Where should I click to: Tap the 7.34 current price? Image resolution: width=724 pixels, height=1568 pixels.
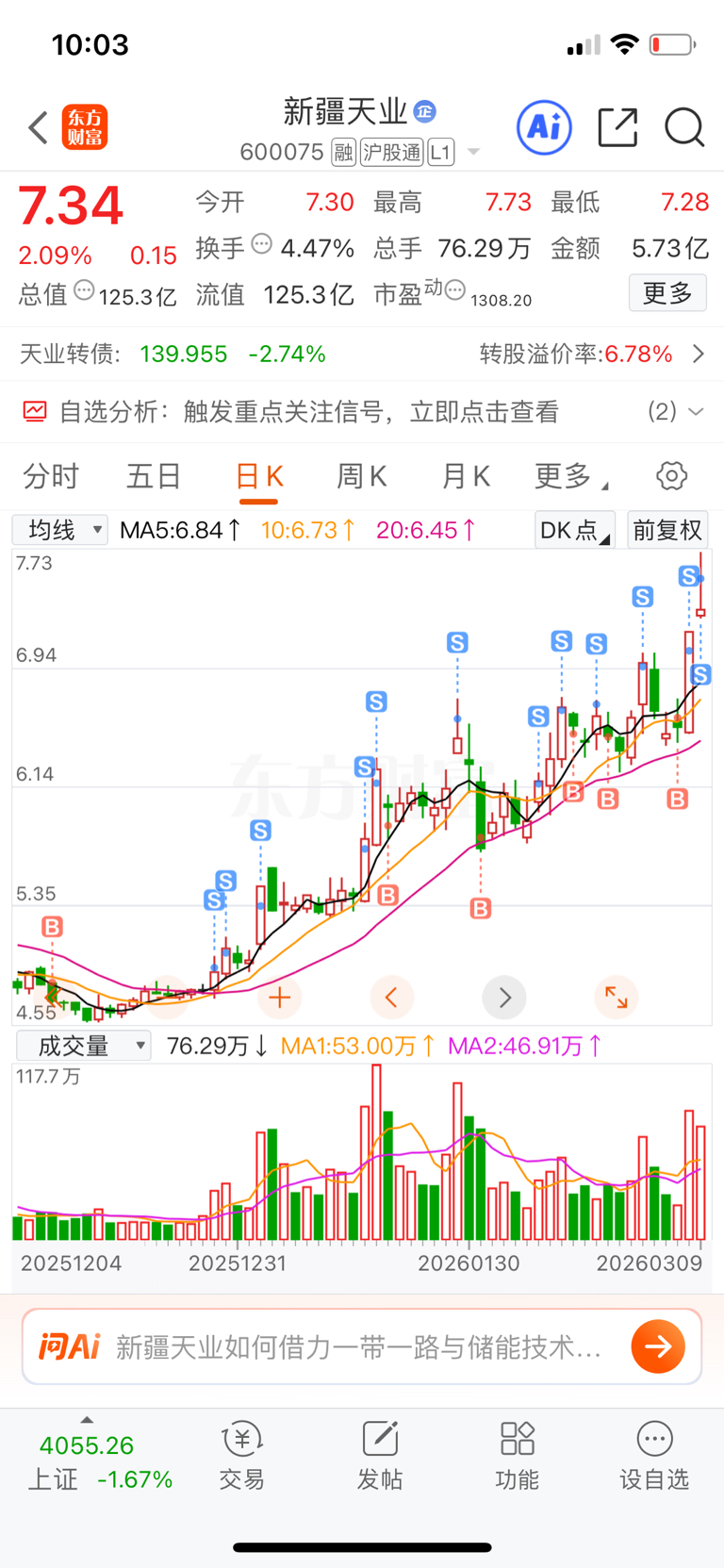[71, 206]
